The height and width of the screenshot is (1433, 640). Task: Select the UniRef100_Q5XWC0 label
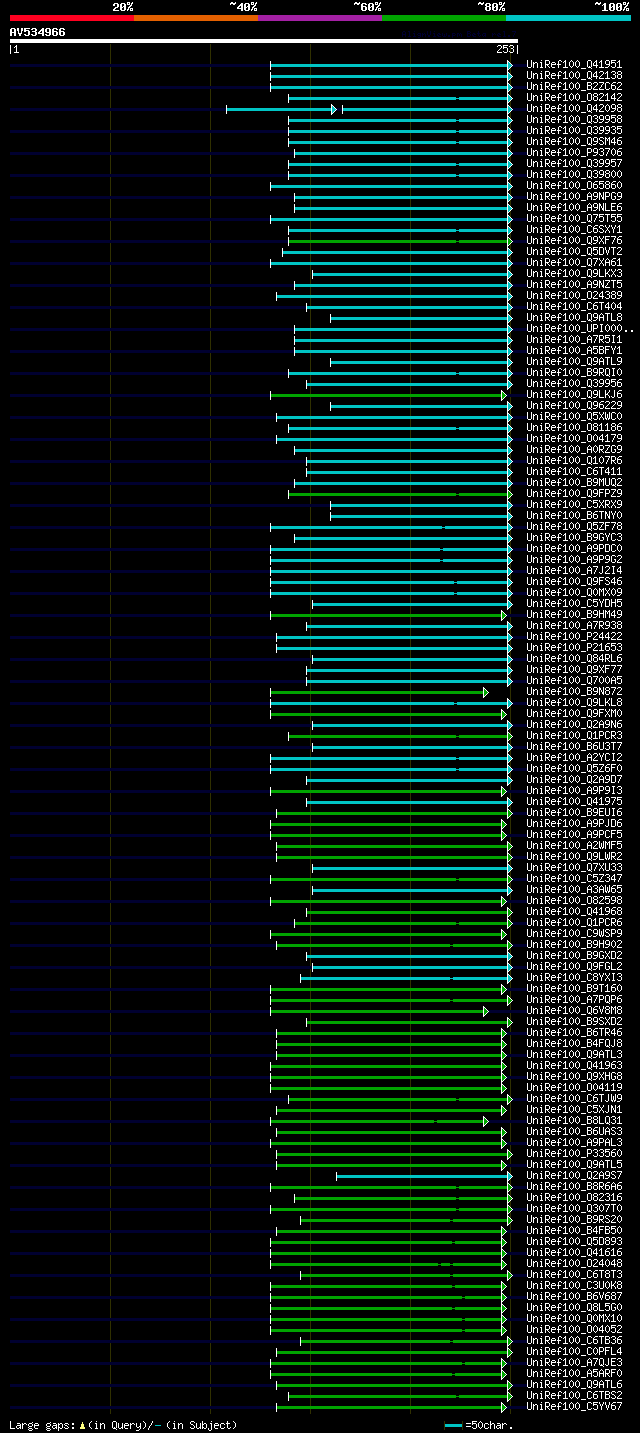click(574, 417)
